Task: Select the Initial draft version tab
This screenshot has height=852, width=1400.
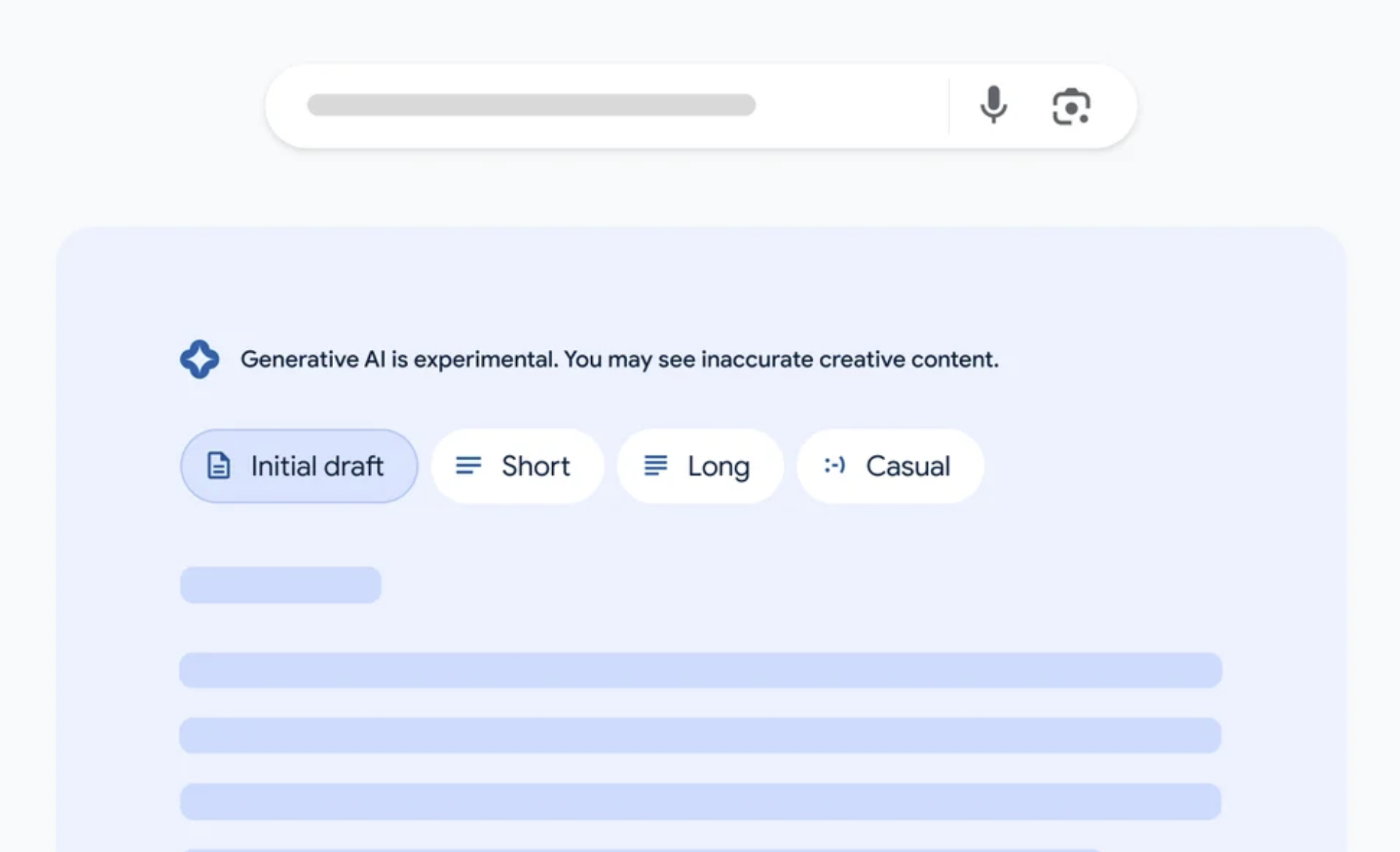Action: click(299, 465)
